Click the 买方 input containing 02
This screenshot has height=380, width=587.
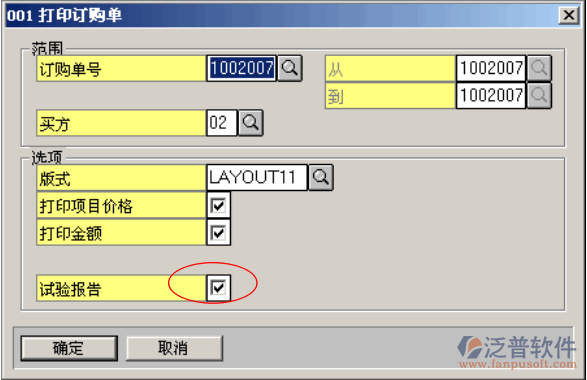(x=222, y=123)
